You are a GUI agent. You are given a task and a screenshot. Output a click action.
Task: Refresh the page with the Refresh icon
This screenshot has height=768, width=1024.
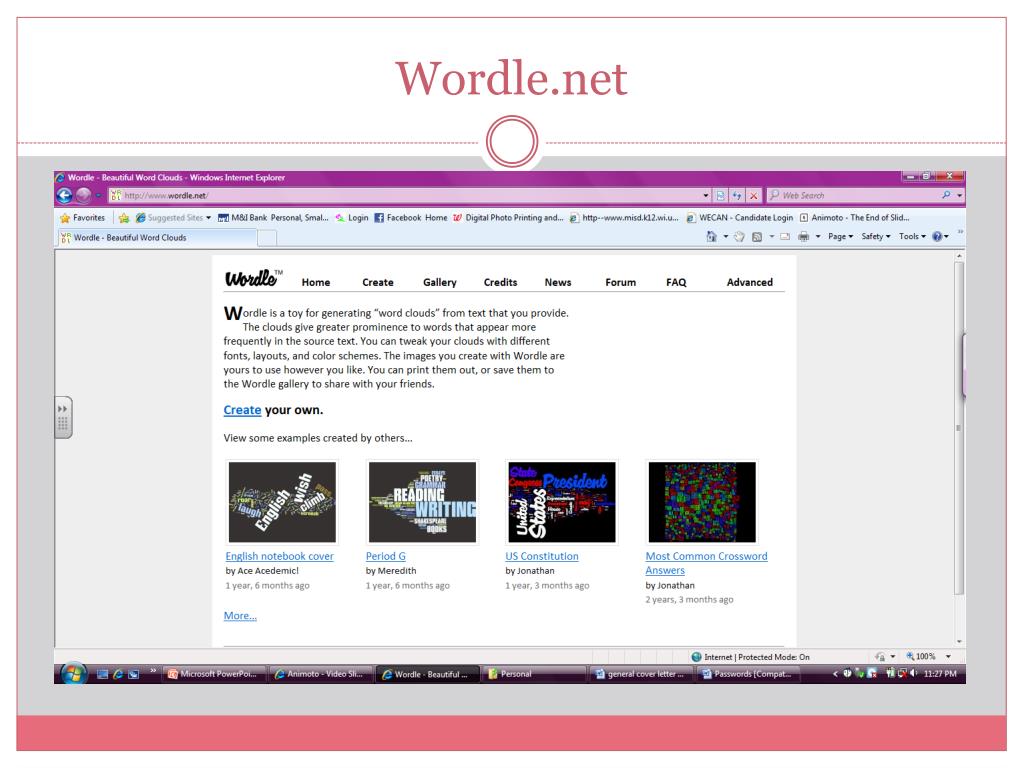(x=737, y=195)
